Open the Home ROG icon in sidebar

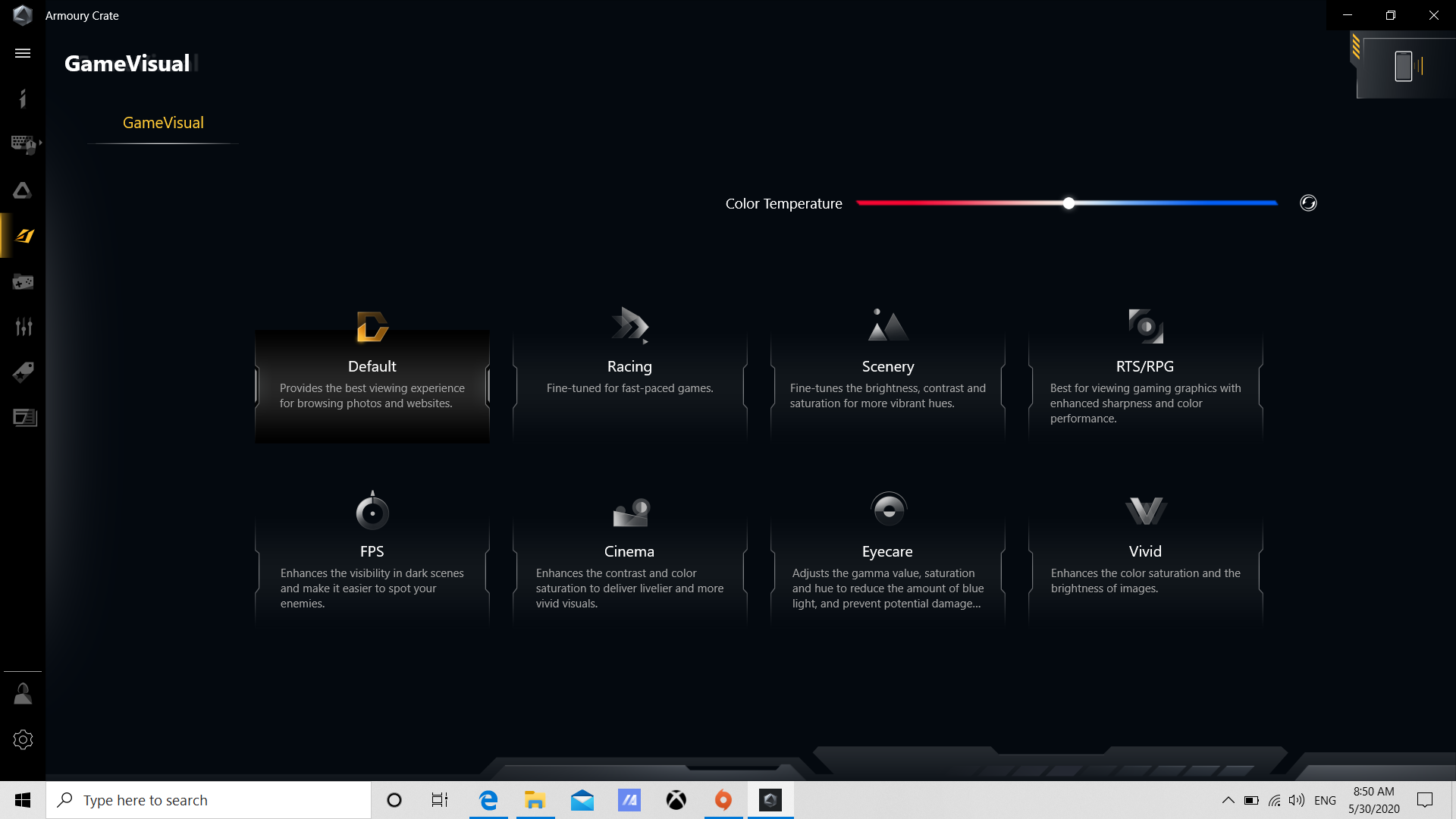point(23,99)
